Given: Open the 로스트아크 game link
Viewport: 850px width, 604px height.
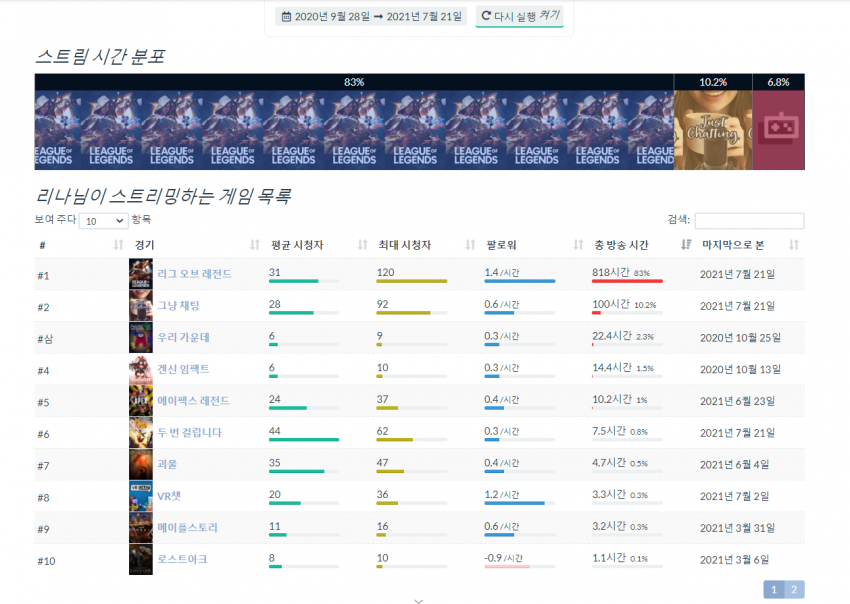Looking at the screenshot, I should point(182,559).
